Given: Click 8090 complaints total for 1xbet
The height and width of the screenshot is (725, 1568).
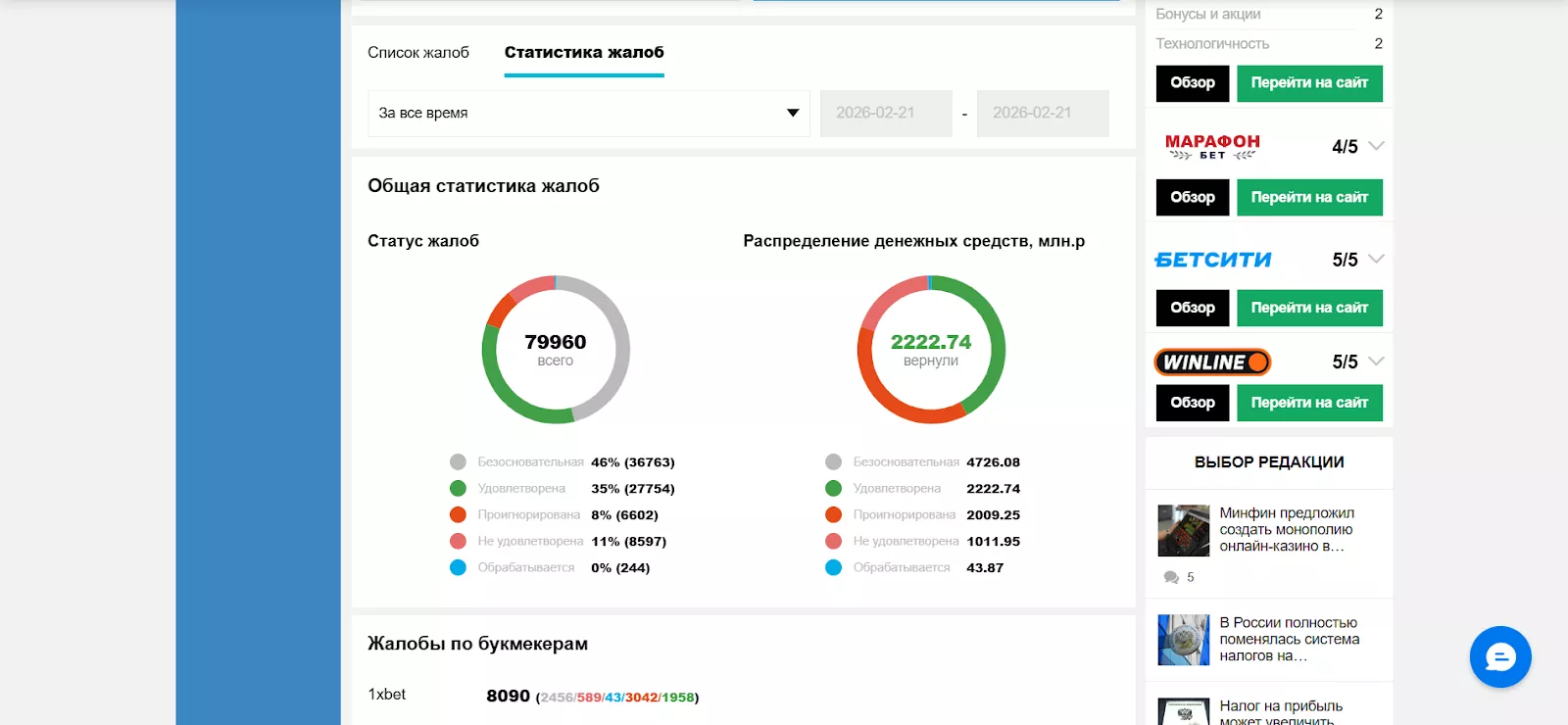Looking at the screenshot, I should (508, 696).
